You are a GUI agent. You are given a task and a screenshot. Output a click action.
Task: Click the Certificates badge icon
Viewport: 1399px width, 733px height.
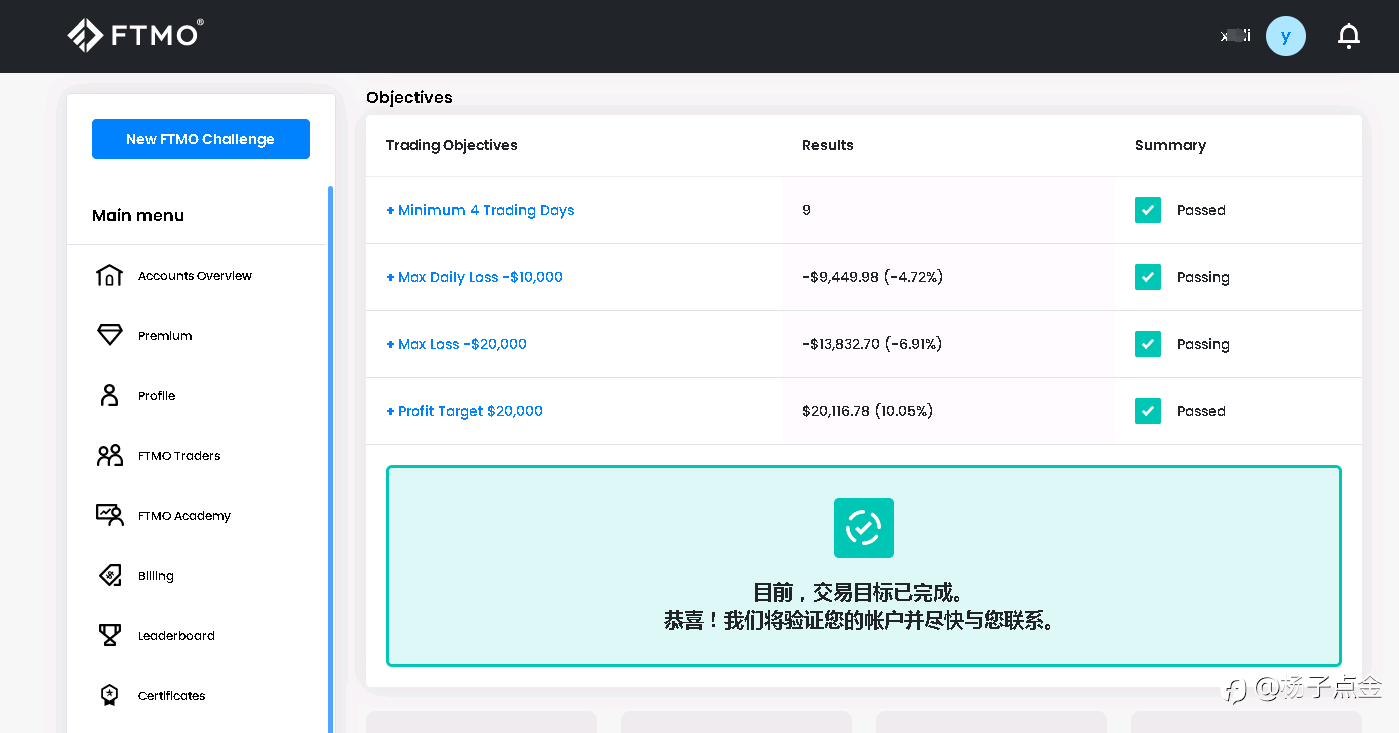109,696
